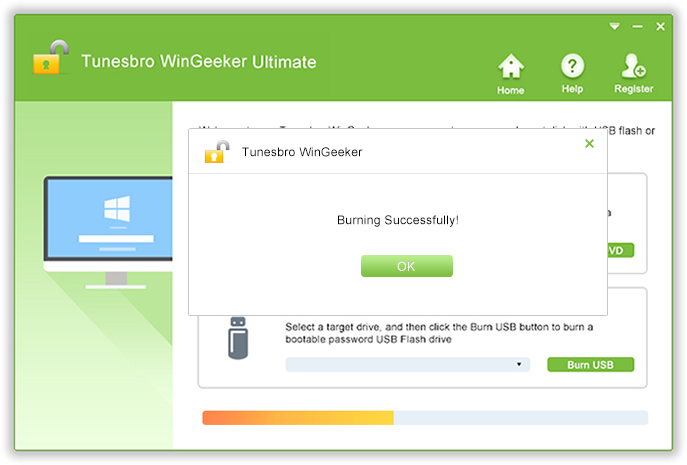Open the title bar dropdown arrow menu
This screenshot has width=687, height=465.
615,26
